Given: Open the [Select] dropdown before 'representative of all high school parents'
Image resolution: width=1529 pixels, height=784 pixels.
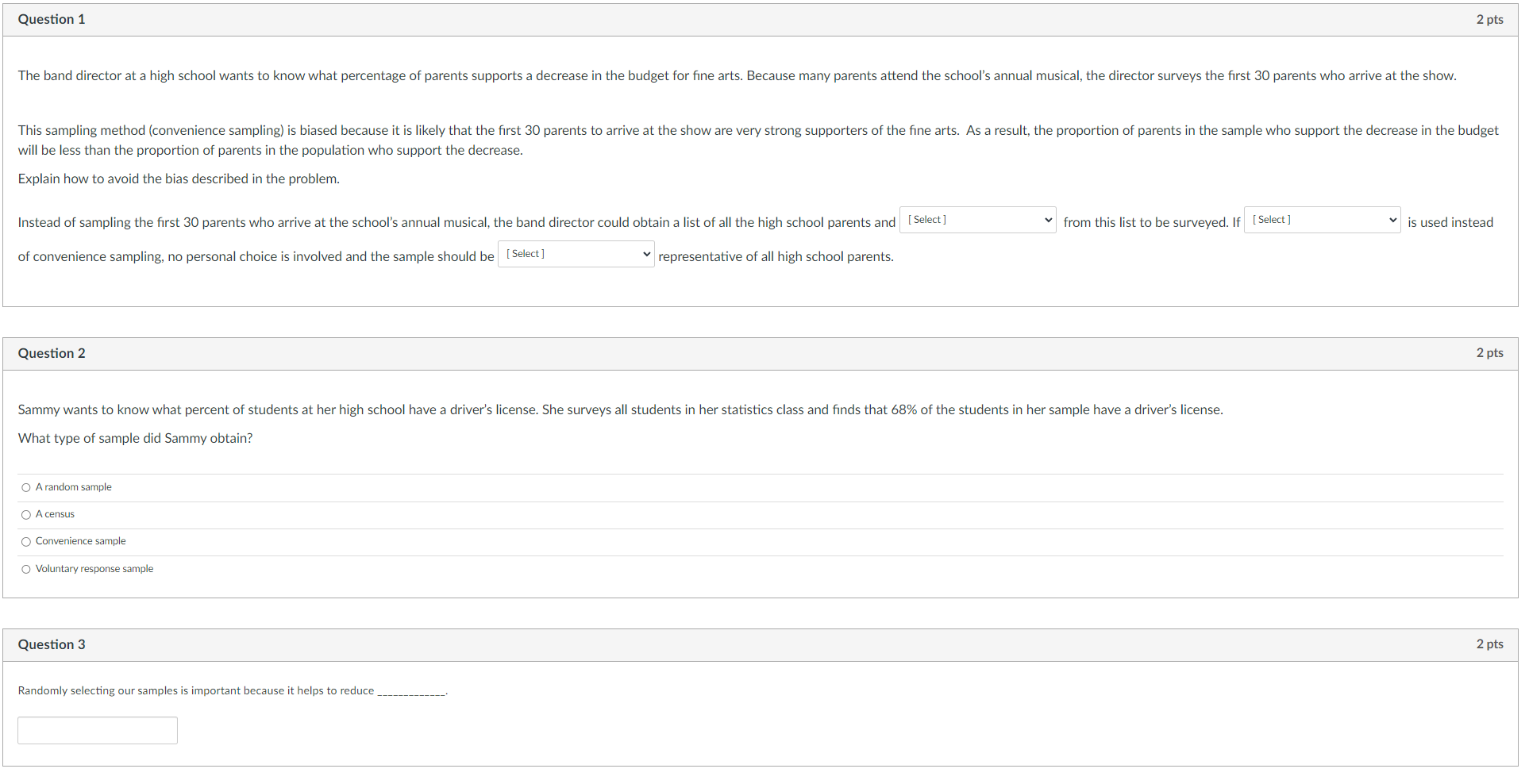Looking at the screenshot, I should [576, 254].
